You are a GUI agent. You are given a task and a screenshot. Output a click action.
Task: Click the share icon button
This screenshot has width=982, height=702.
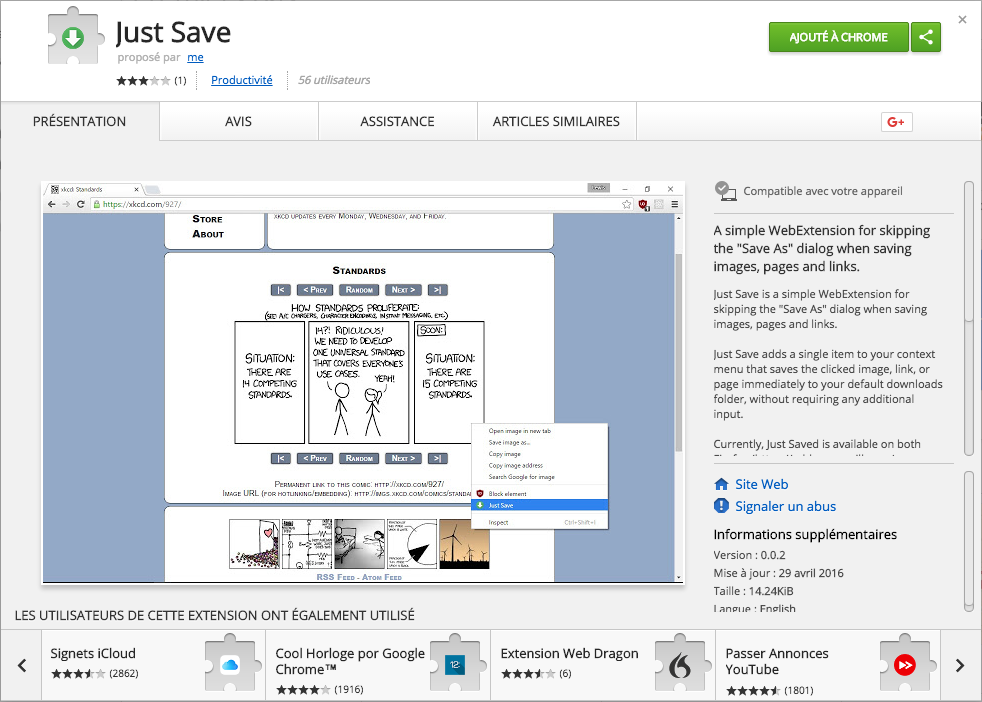click(926, 38)
